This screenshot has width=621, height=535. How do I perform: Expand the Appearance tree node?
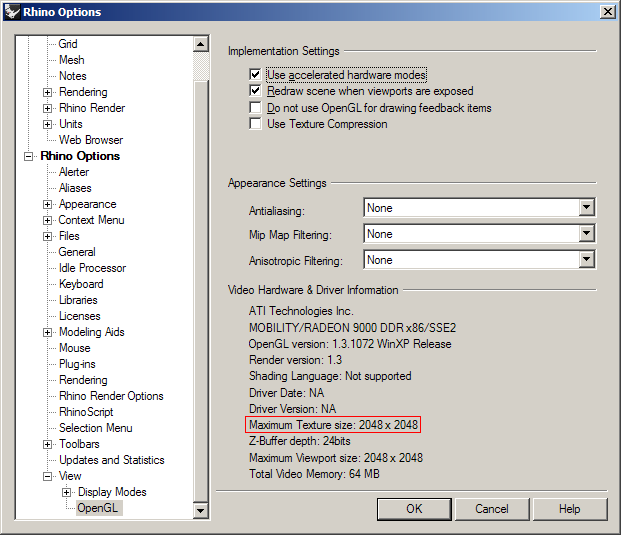pos(48,204)
